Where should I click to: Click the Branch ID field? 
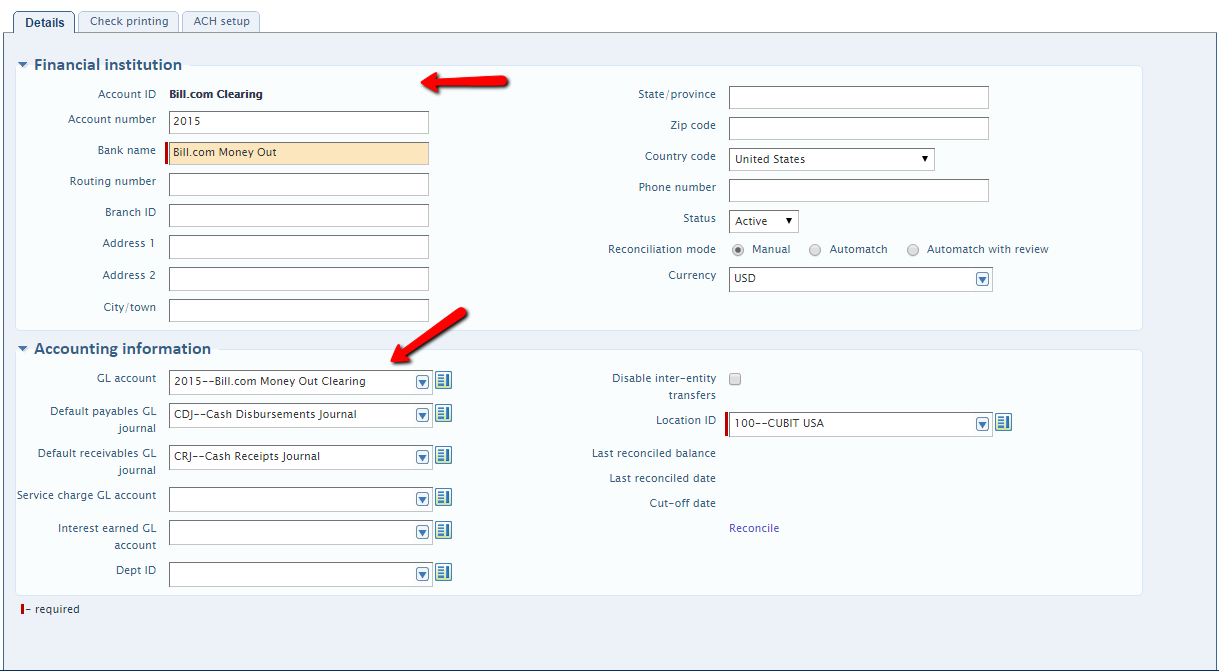pos(299,215)
